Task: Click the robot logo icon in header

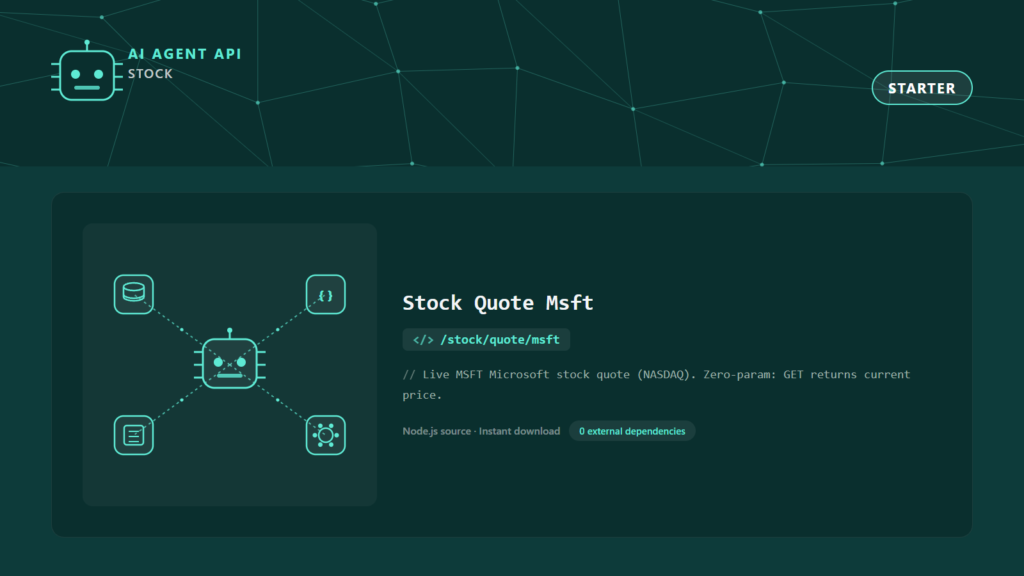Action: (x=87, y=71)
